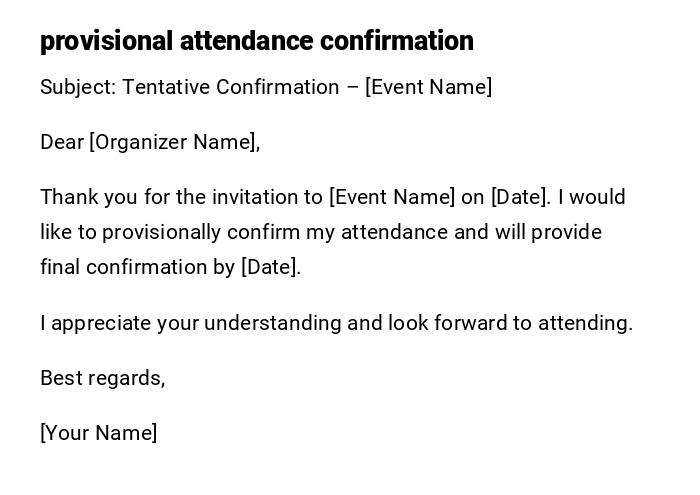Click the word 'attending.' ending the sentence
Image resolution: width=700 pixels, height=495 pixels.
tap(585, 323)
